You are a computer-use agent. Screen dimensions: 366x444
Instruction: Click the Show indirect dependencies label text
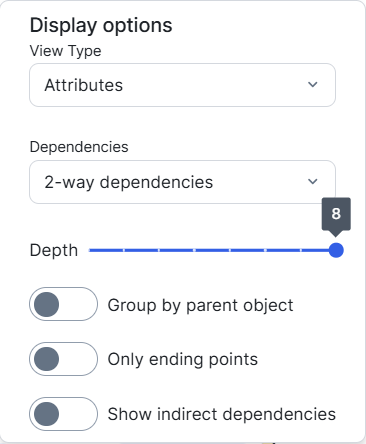click(222, 414)
